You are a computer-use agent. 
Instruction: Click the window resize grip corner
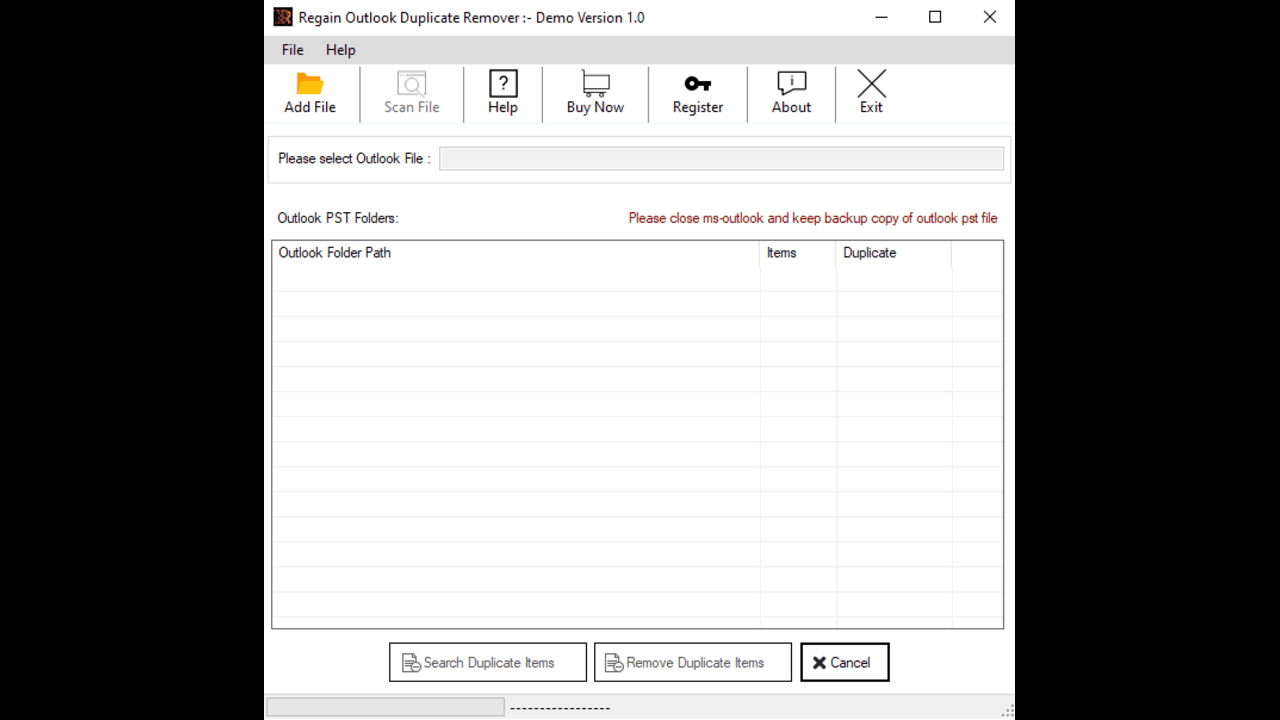click(x=1006, y=710)
